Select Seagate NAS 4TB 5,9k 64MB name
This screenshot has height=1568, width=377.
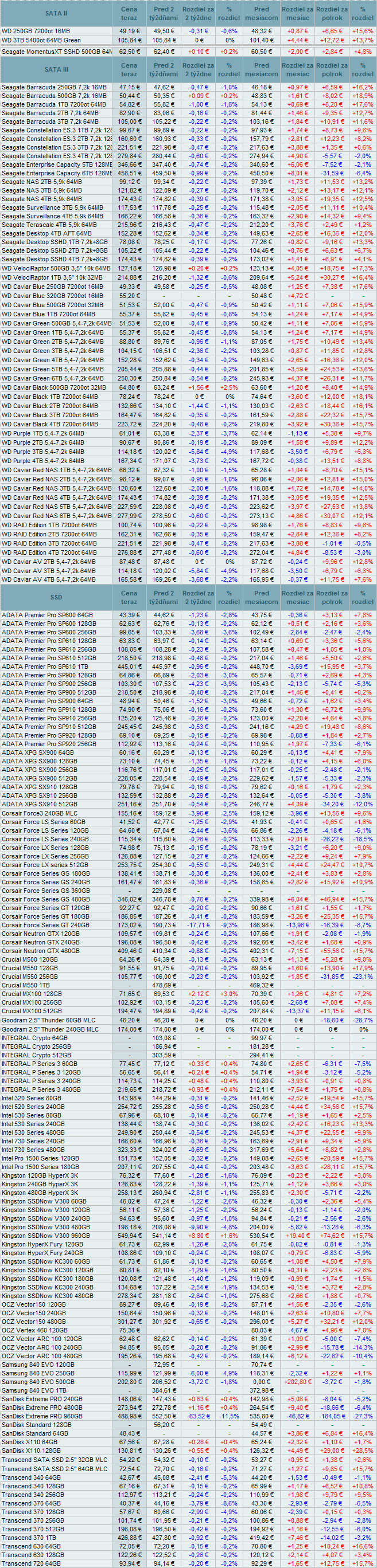click(x=41, y=199)
